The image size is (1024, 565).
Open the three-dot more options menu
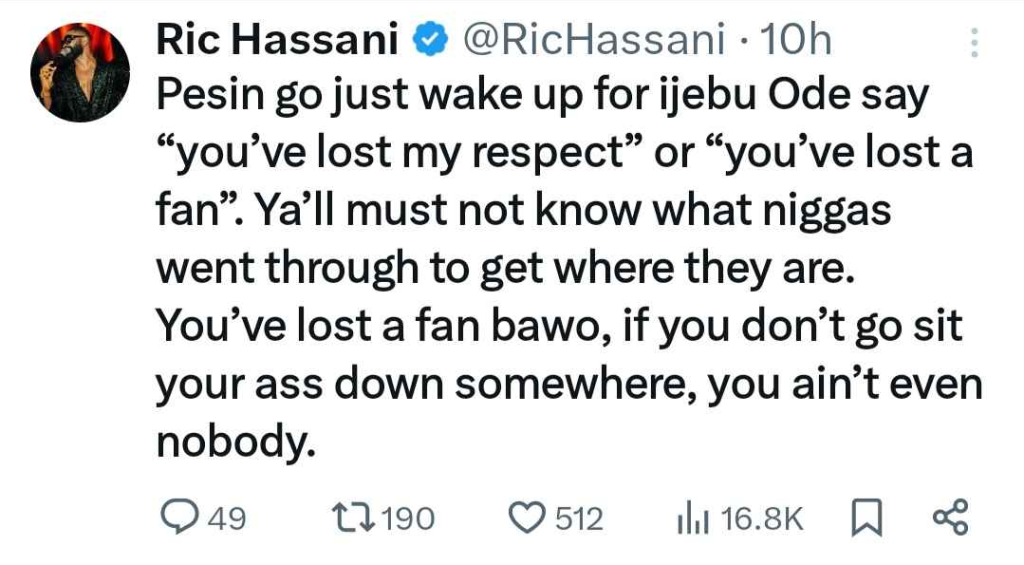[975, 43]
